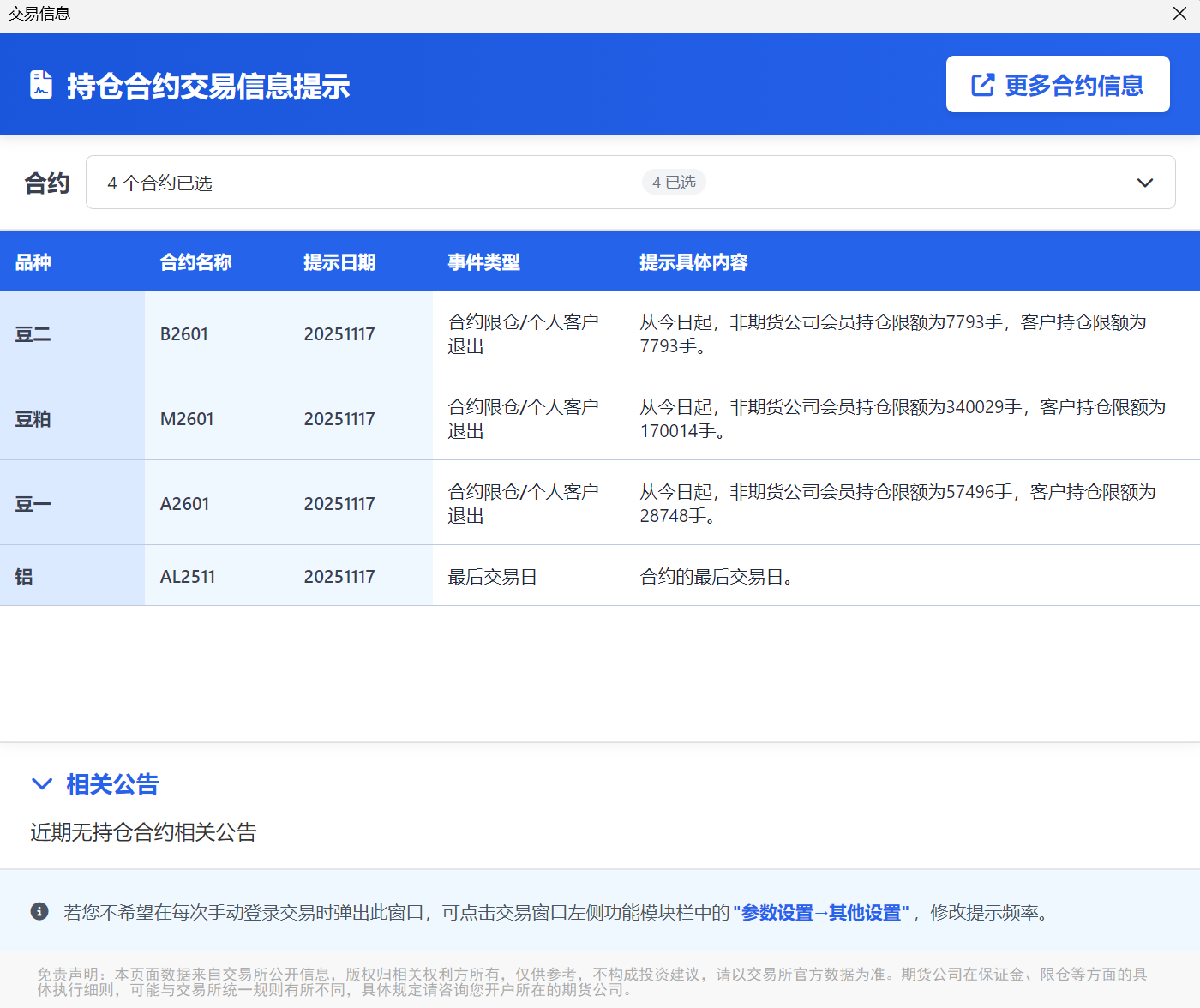This screenshot has width=1200, height=1008.
Task: Click the document icon beside the header title
Action: (x=41, y=85)
